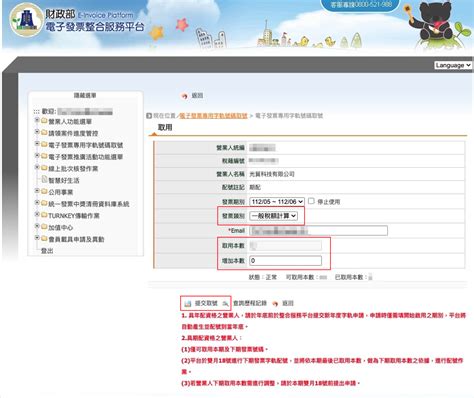Viewport: 474px width, 398px height.
Task: Expand the 電子發票推廣活動功能選單 tree node
Action: pyautogui.click(x=37, y=155)
